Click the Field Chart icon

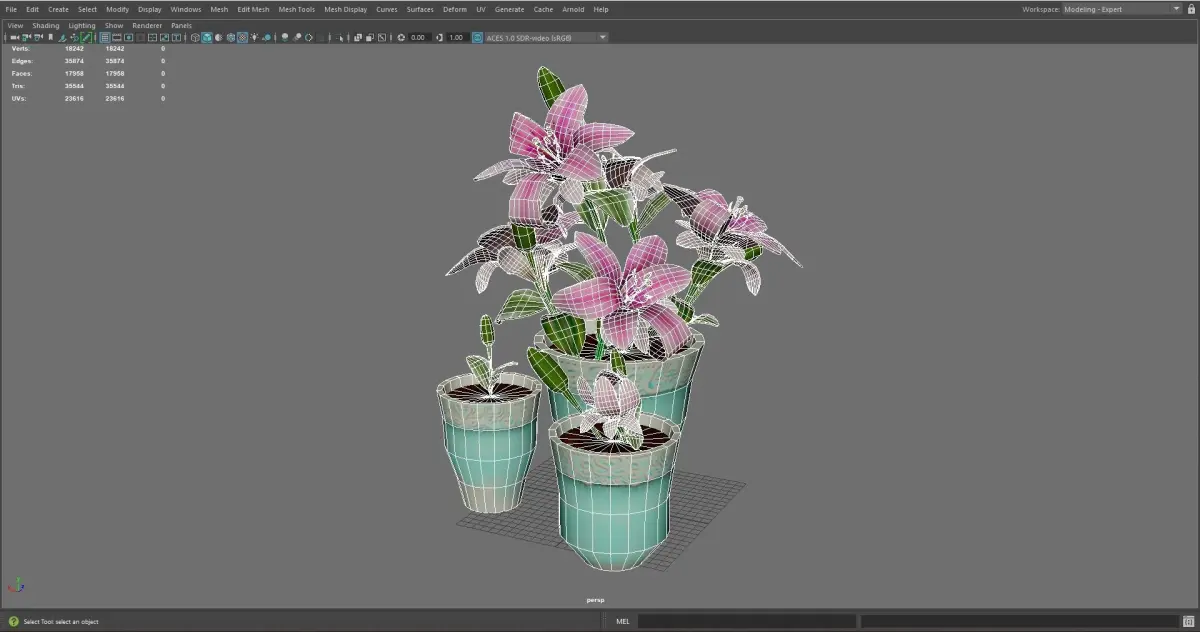point(152,37)
